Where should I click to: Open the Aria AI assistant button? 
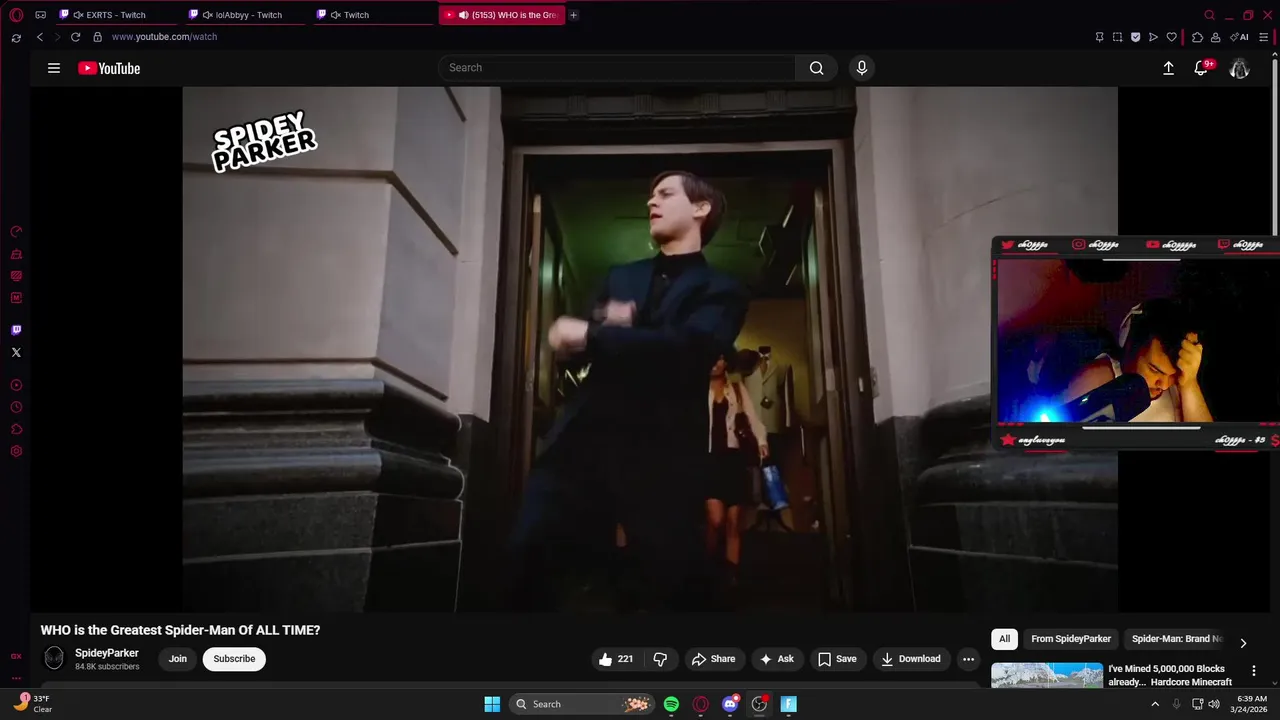point(1239,37)
